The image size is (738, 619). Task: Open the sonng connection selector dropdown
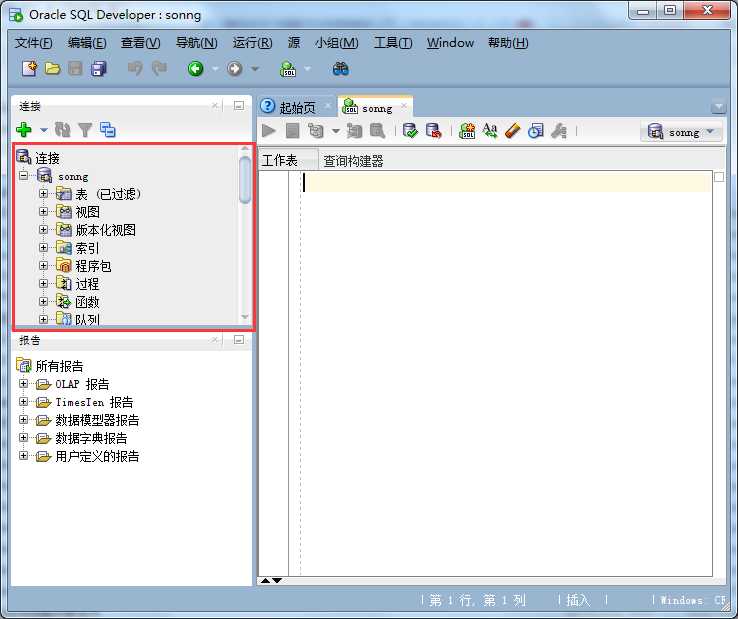[681, 132]
